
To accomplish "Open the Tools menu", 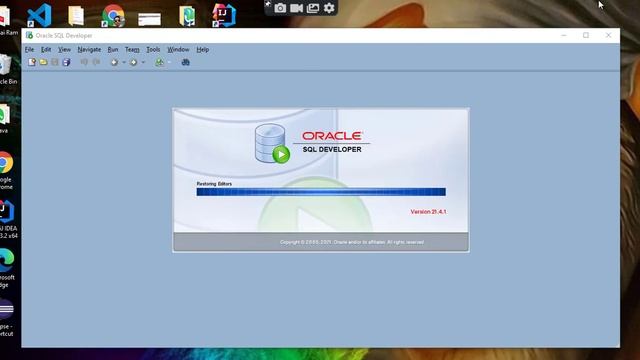I will (153, 49).
